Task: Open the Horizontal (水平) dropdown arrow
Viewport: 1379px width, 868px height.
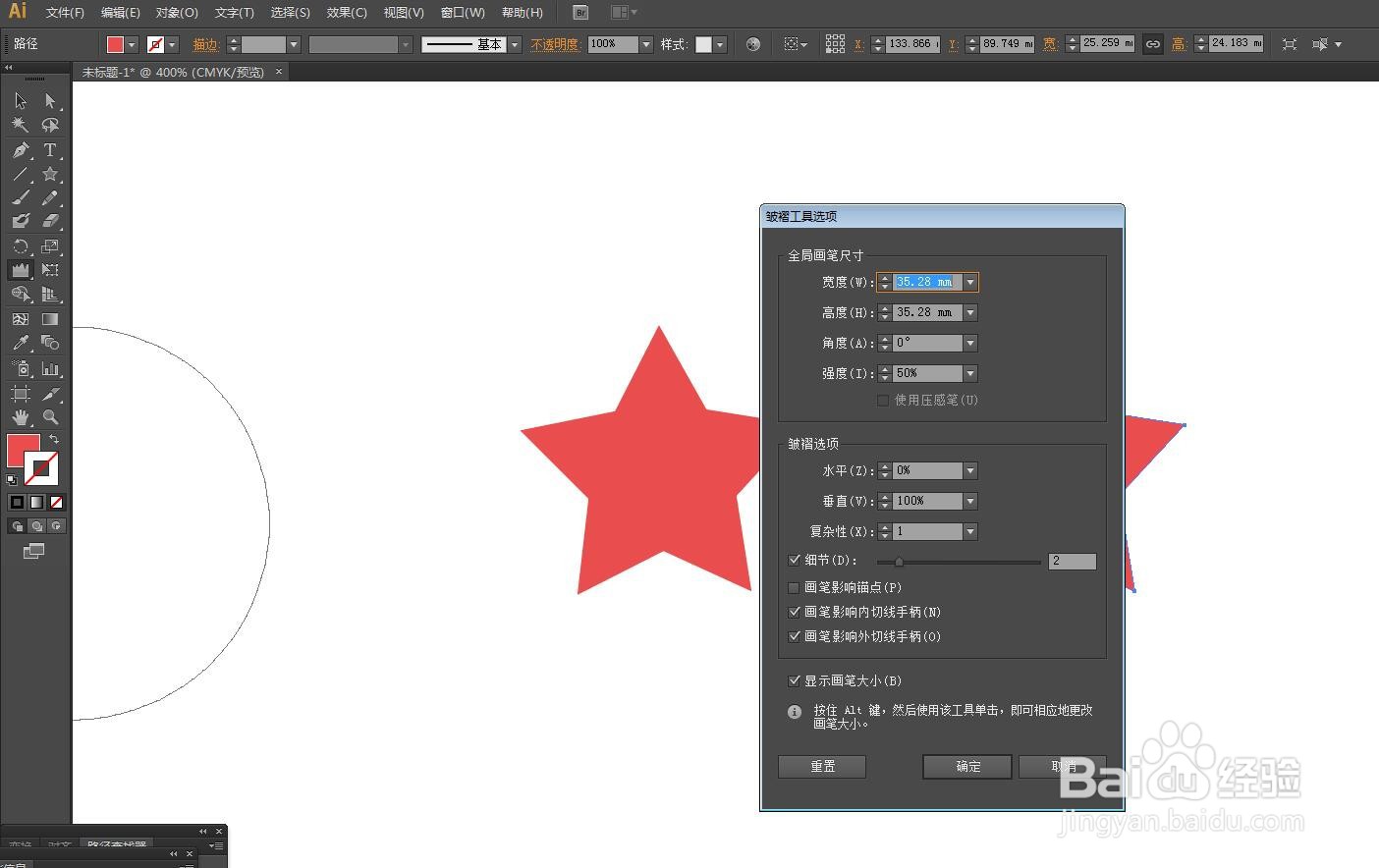Action: click(970, 470)
